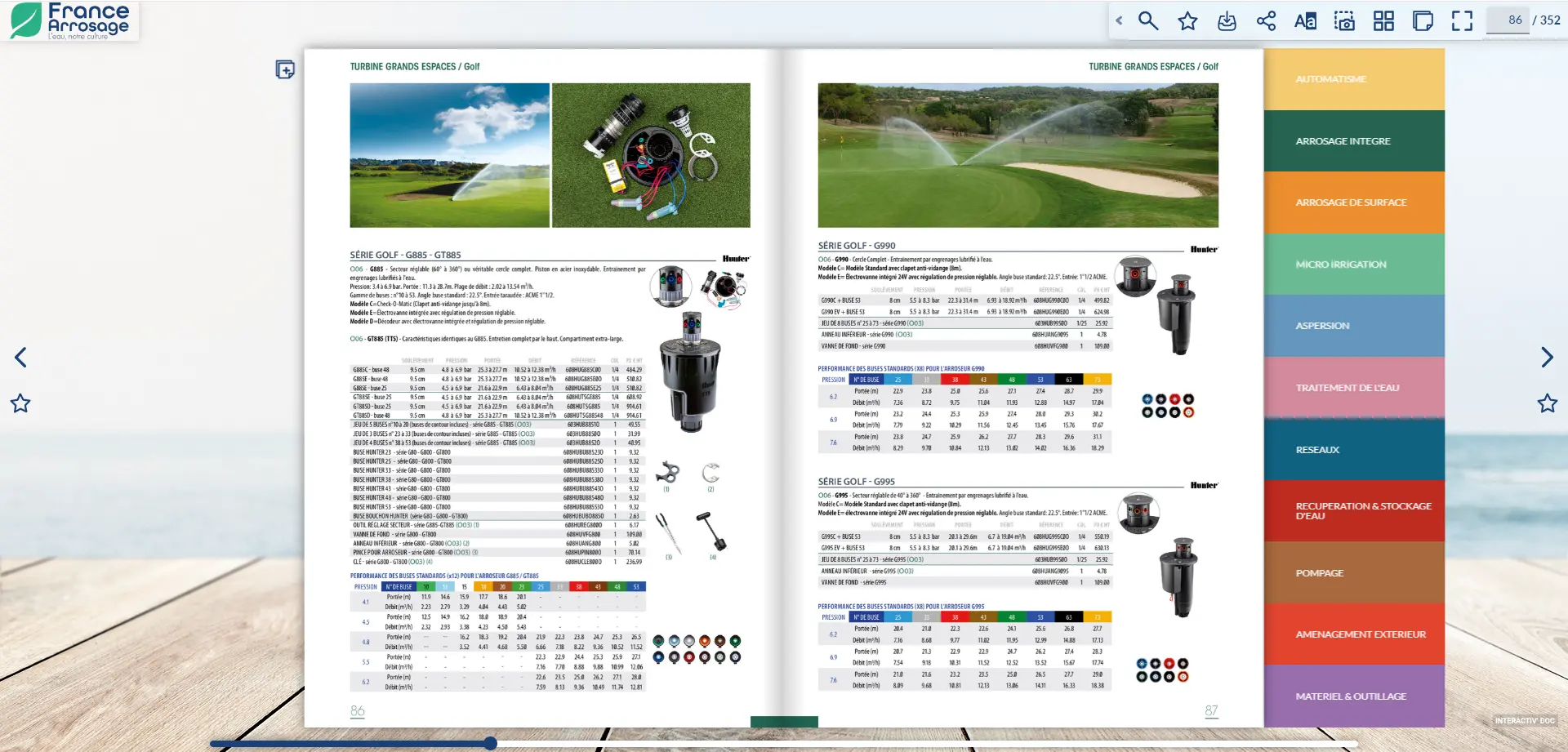1568x752 pixels.
Task: Jump to the POMPAGE section
Action: click(1353, 573)
